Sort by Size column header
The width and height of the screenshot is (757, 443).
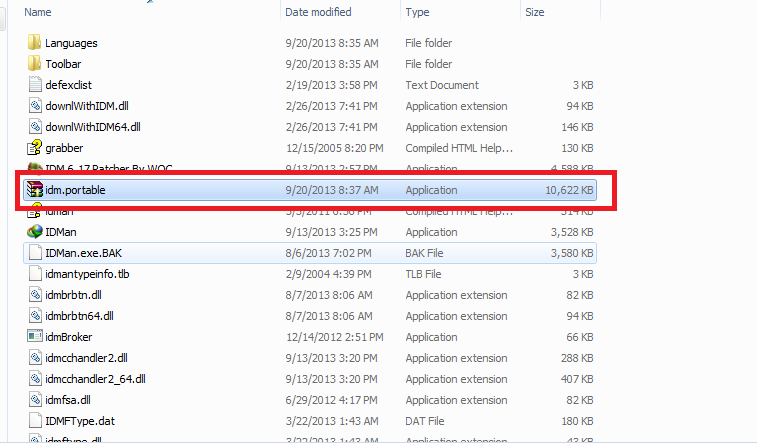(534, 12)
